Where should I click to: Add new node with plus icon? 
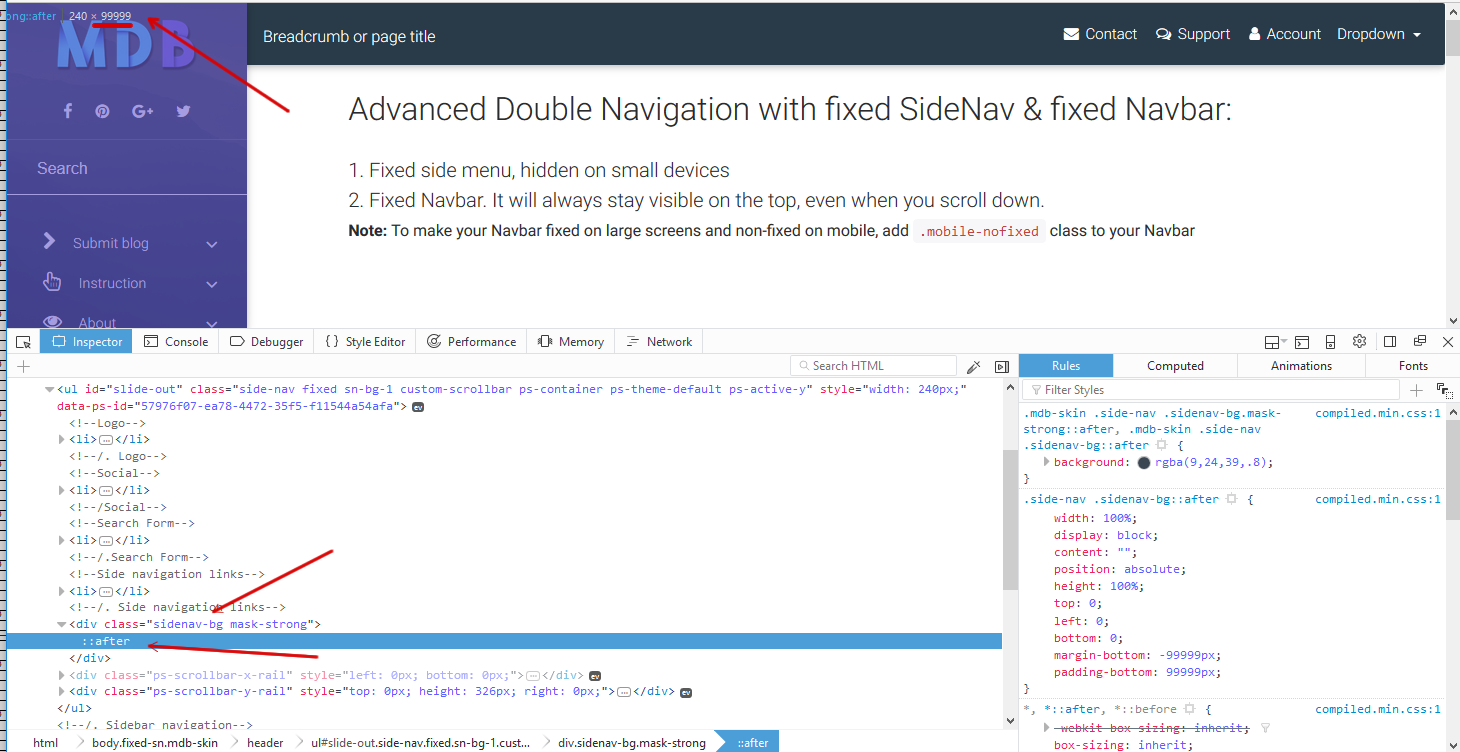coord(24,366)
